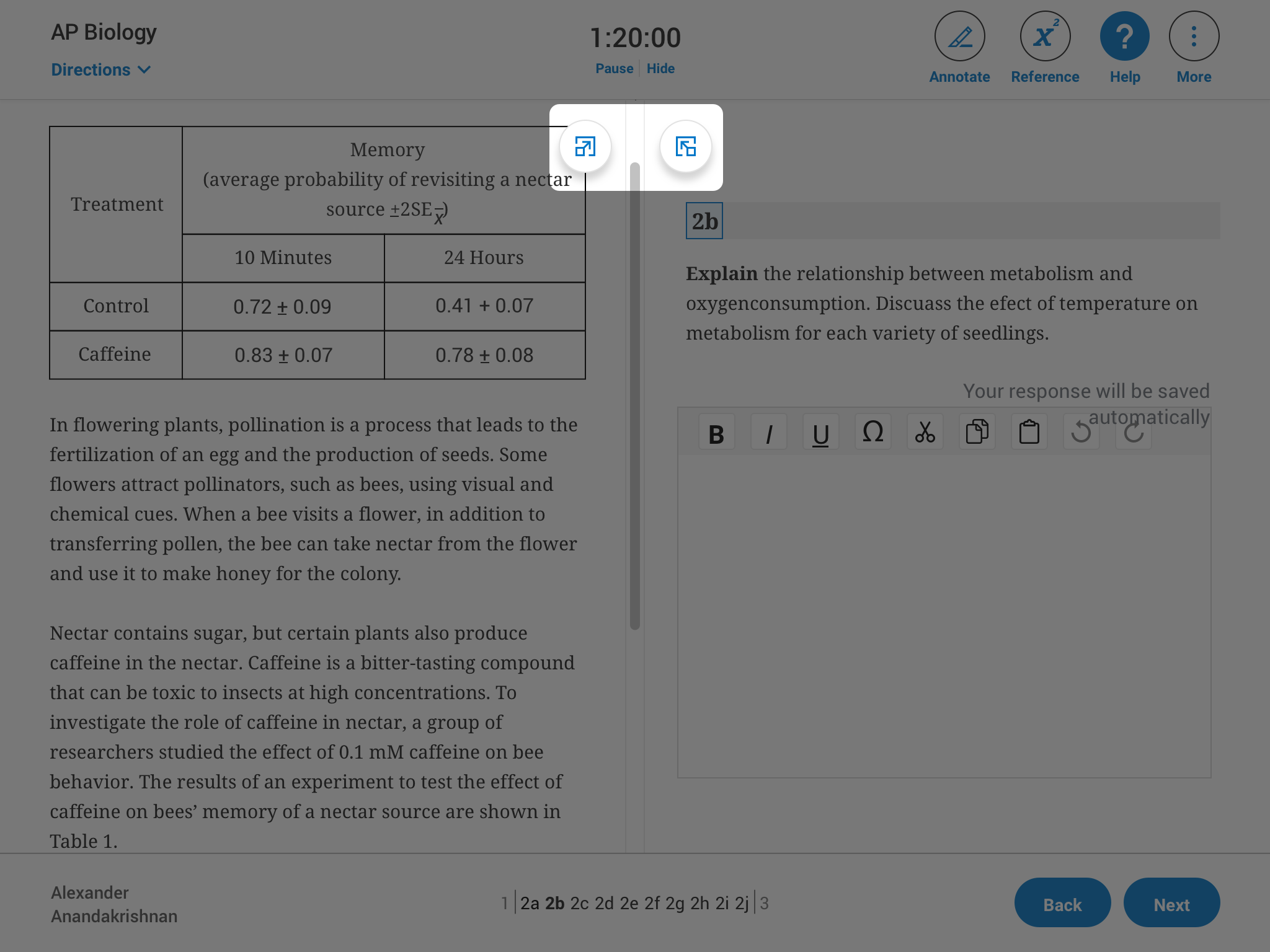Click the Next button to advance
1270x952 pixels.
(x=1172, y=904)
